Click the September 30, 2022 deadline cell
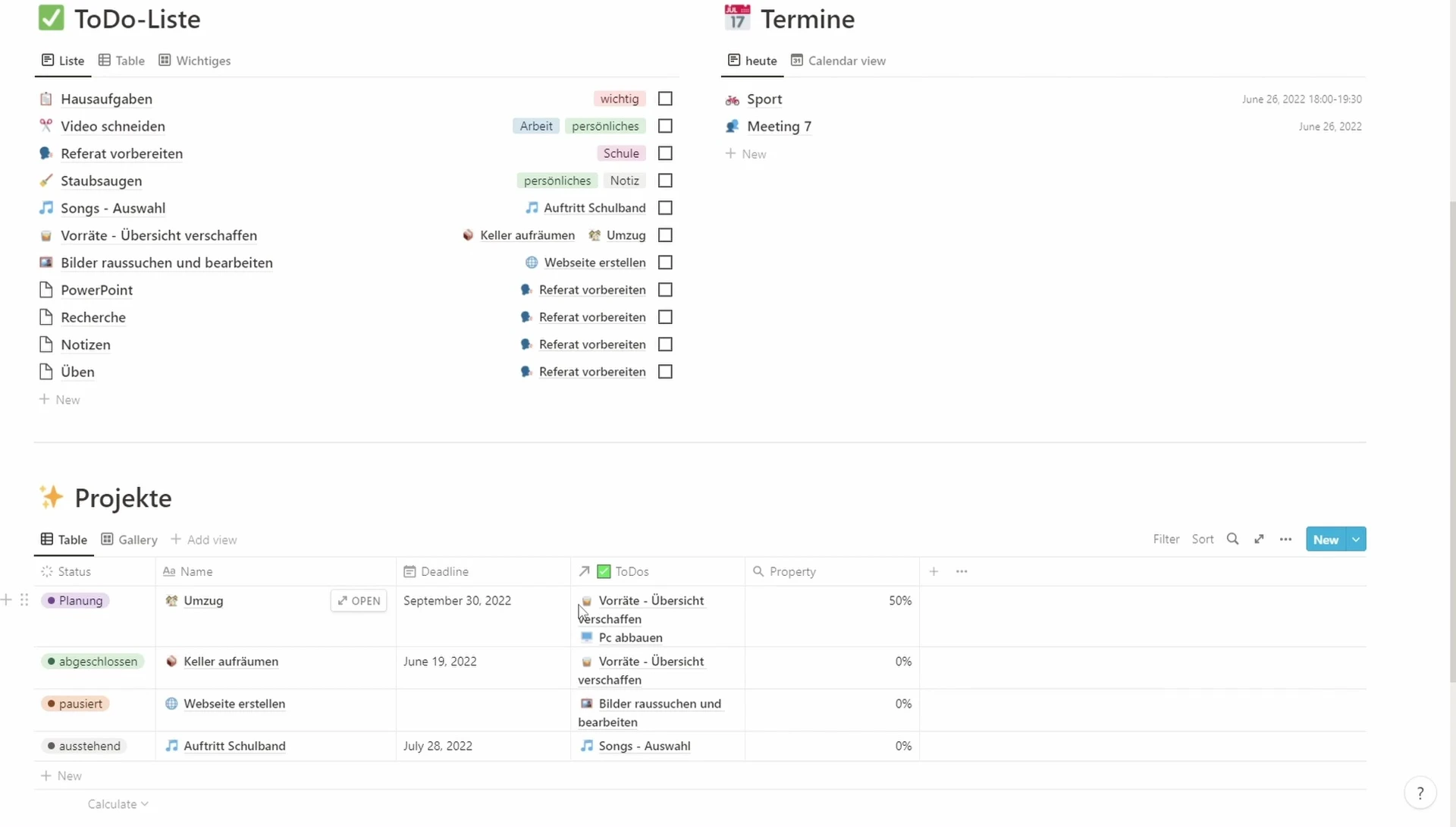This screenshot has width=1456, height=827. point(484,616)
